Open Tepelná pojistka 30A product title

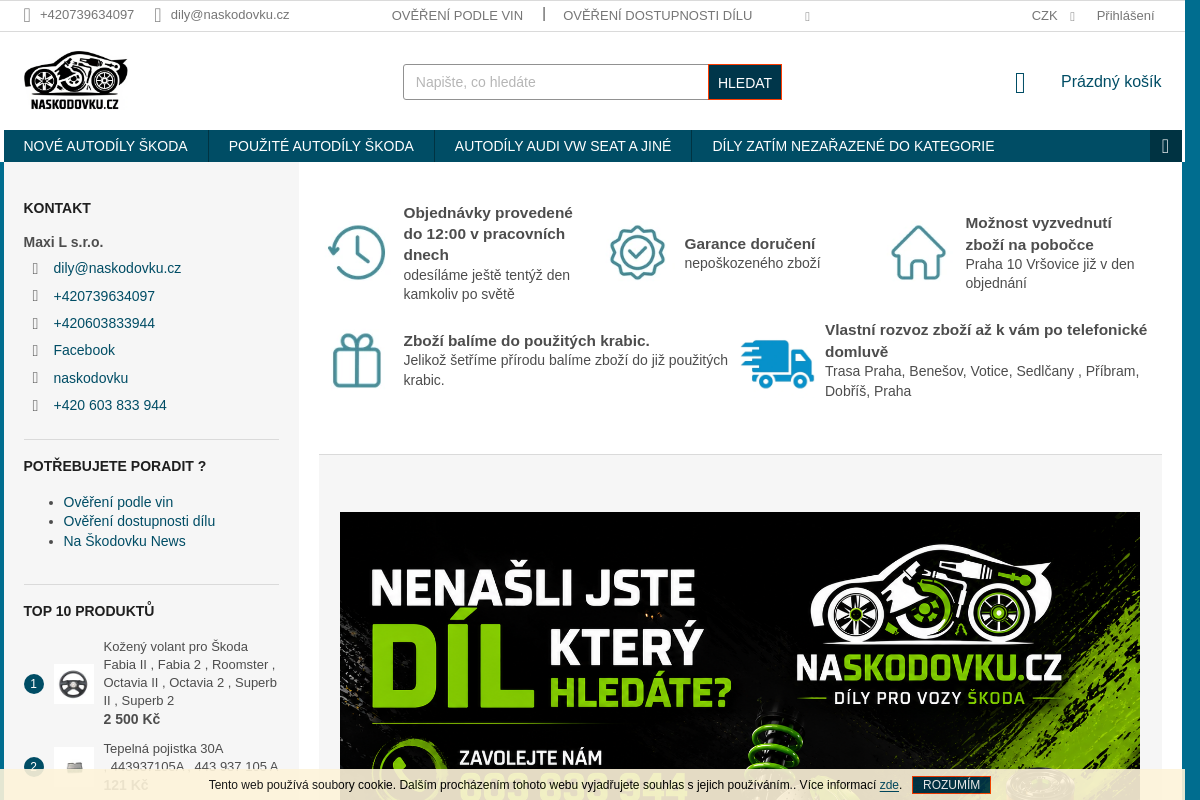pyautogui.click(x=191, y=757)
